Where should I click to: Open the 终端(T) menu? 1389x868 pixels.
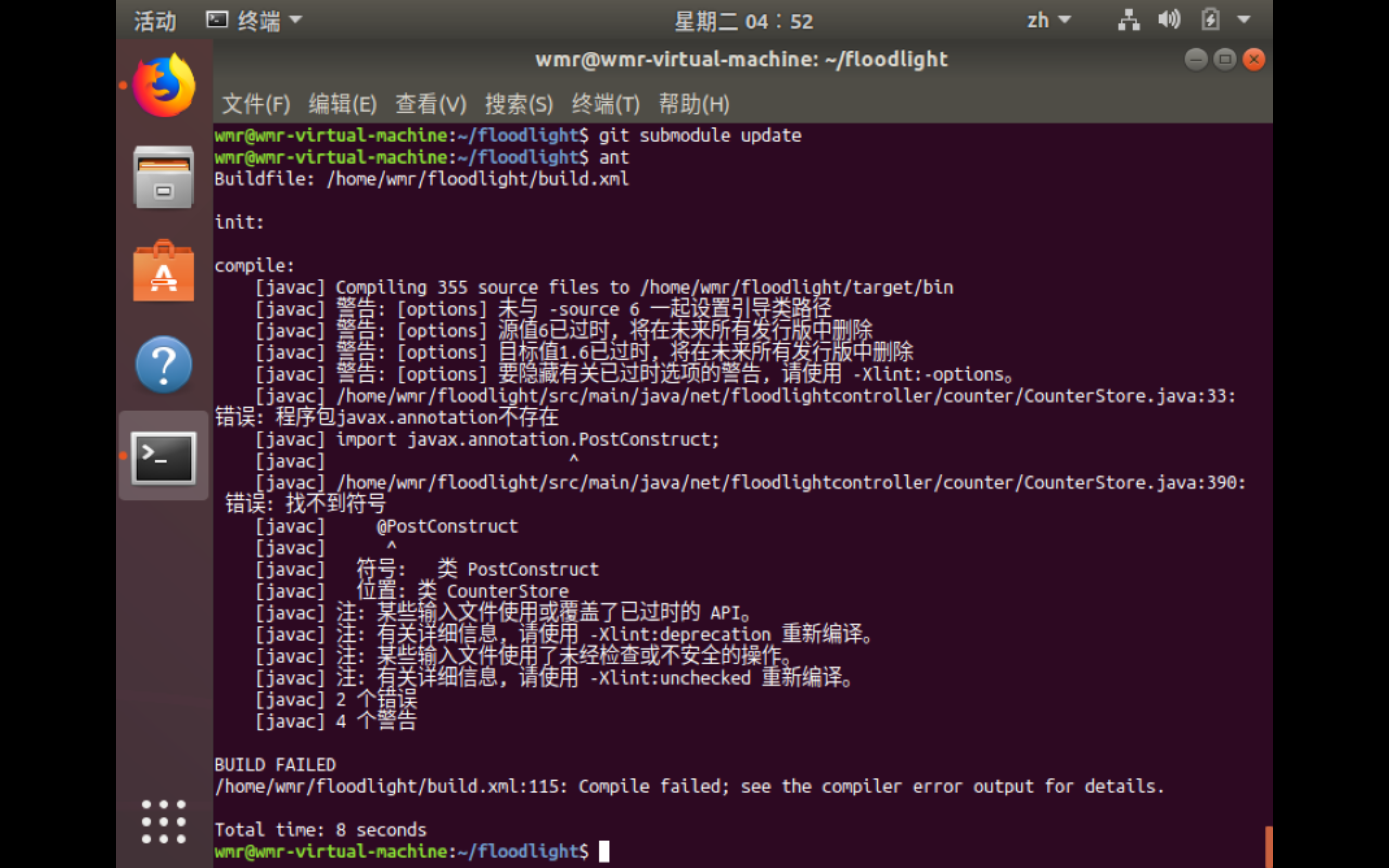click(x=606, y=104)
